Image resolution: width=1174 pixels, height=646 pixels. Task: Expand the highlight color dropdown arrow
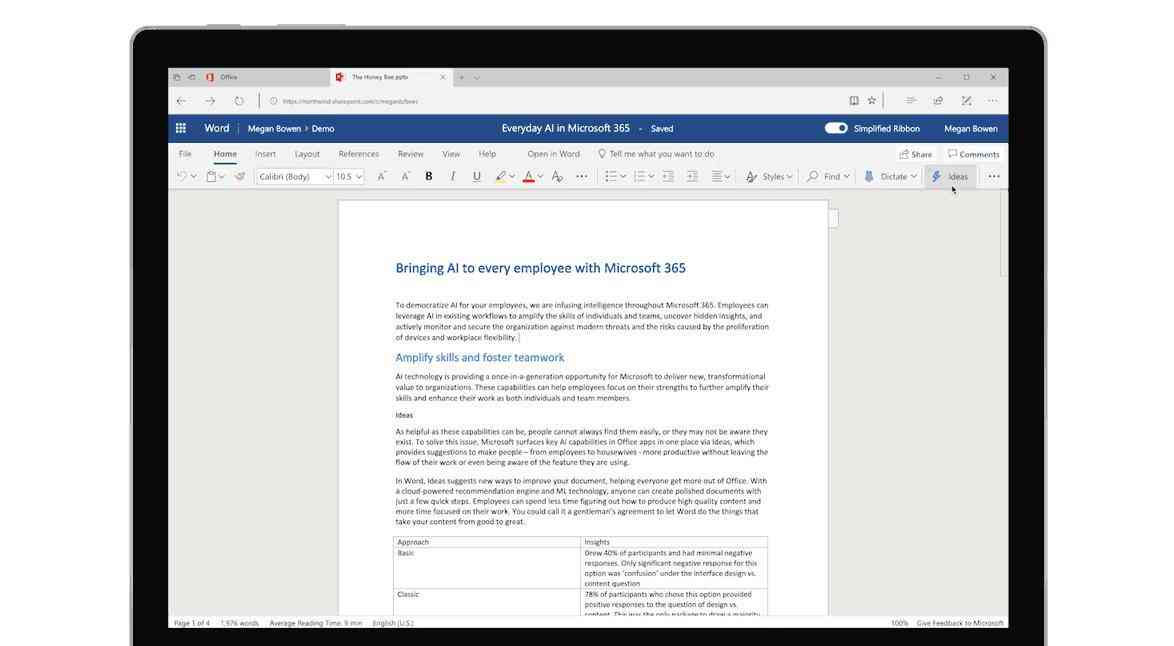512,177
